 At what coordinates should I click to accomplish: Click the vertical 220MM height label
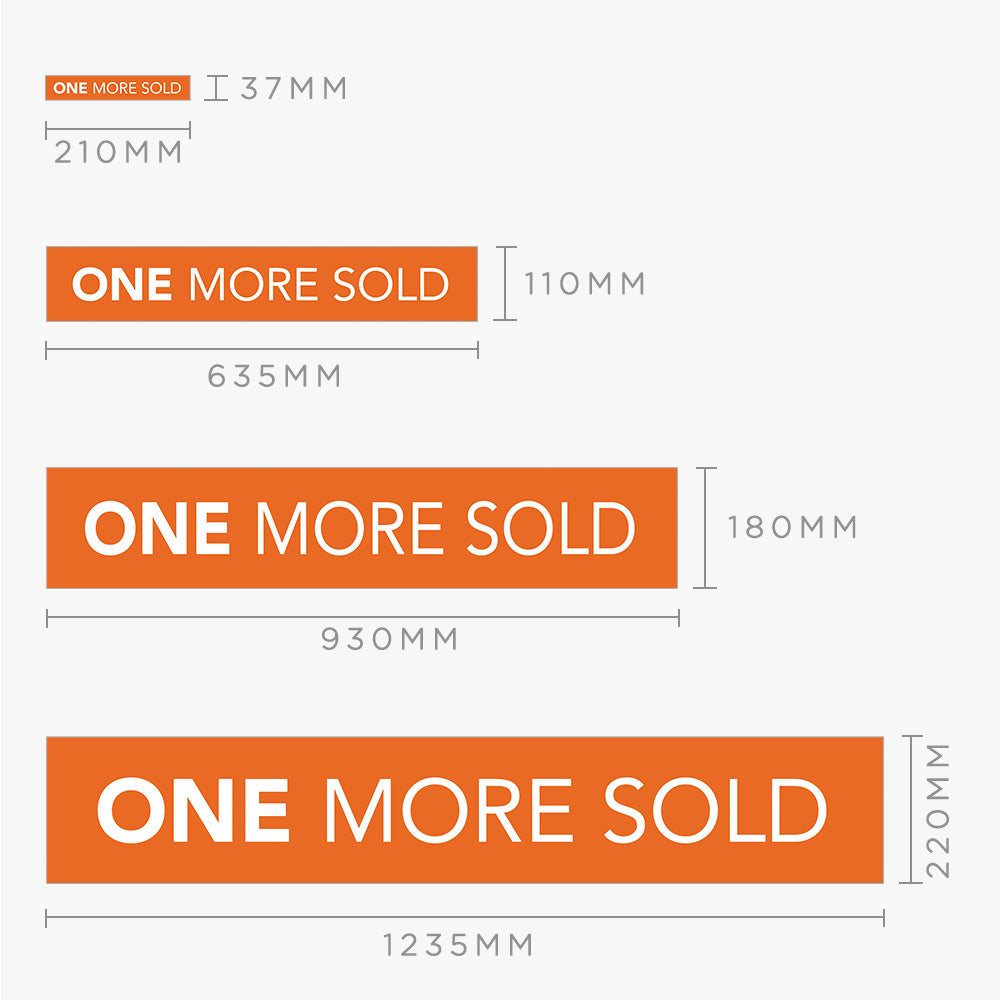click(938, 810)
